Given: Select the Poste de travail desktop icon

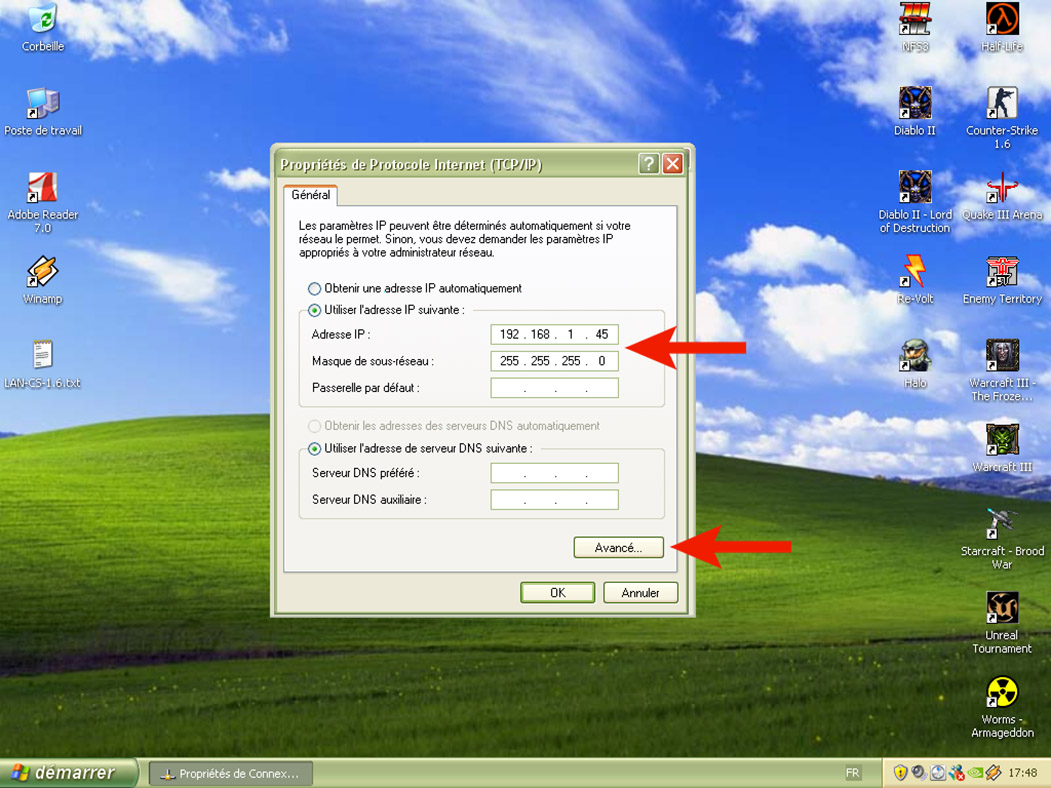Looking at the screenshot, I should [x=43, y=103].
